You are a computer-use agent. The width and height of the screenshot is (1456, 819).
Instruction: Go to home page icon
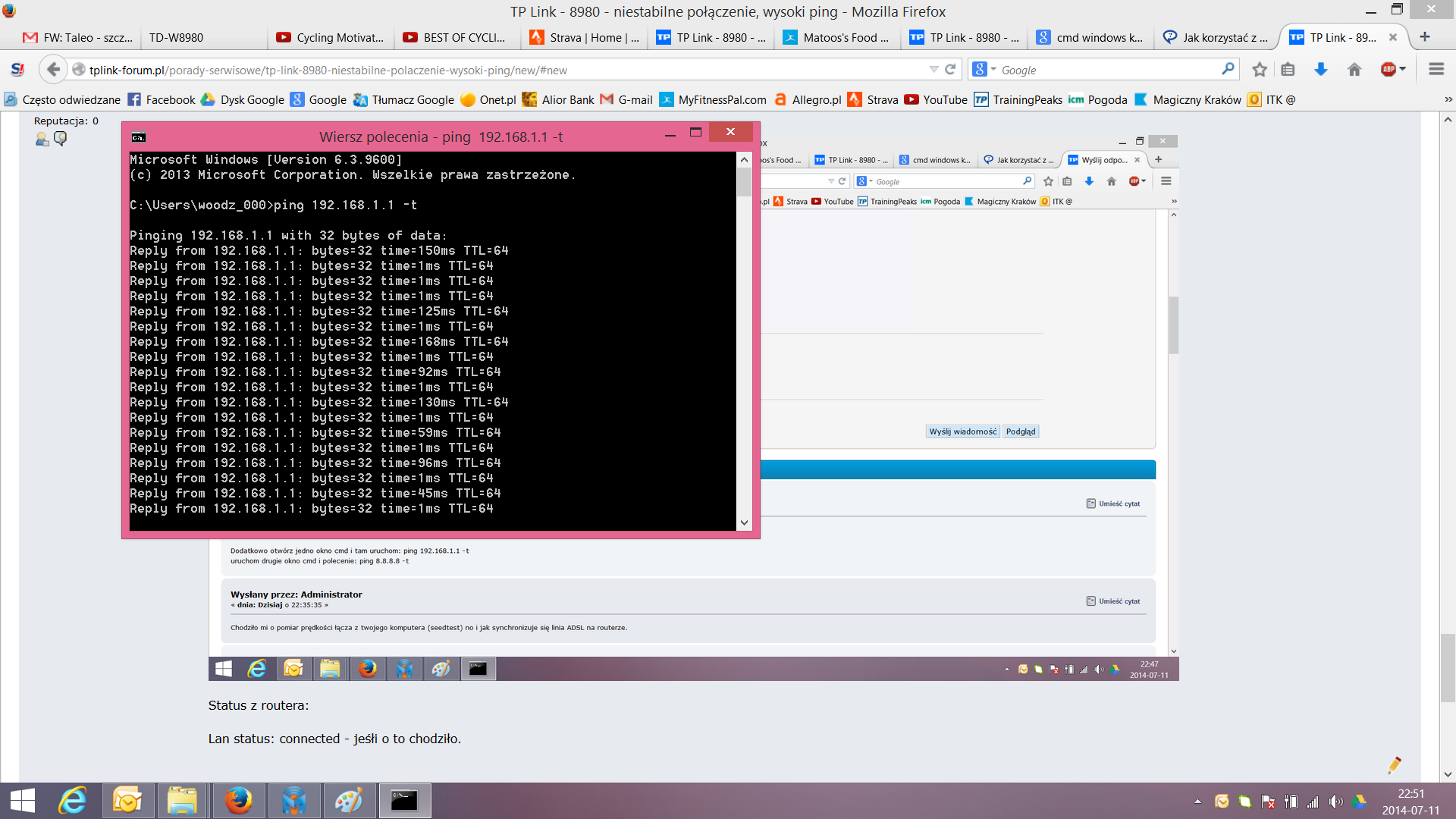click(x=1354, y=70)
